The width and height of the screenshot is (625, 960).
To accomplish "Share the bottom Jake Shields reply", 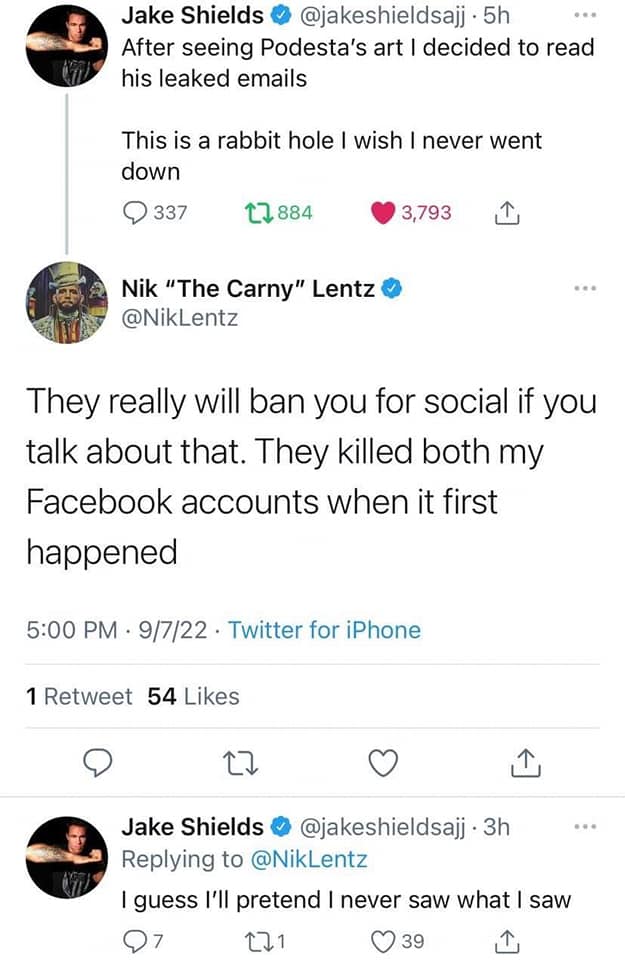I will click(504, 940).
